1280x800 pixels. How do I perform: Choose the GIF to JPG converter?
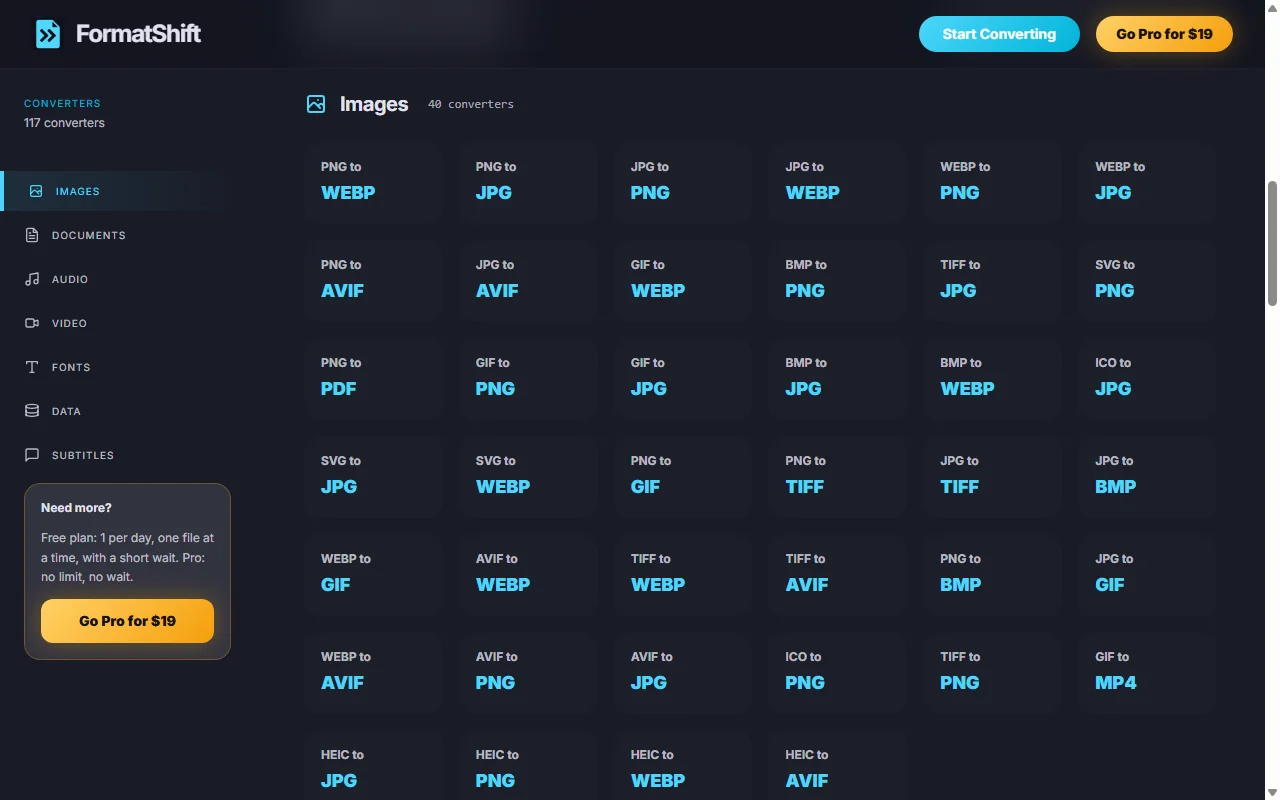[684, 377]
